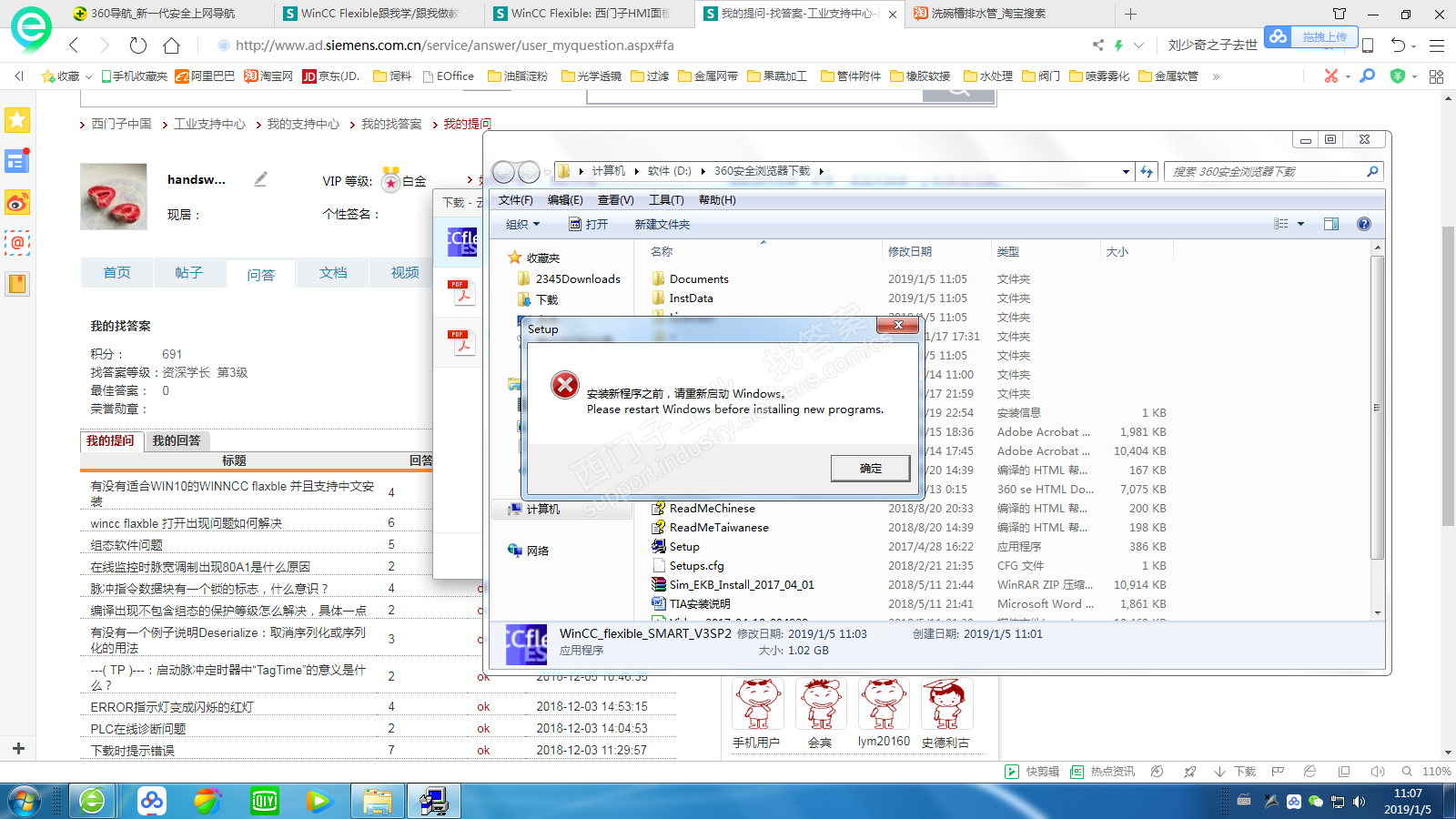Select 2345Downloads in the favorites tree
This screenshot has height=819, width=1456.
(x=569, y=279)
